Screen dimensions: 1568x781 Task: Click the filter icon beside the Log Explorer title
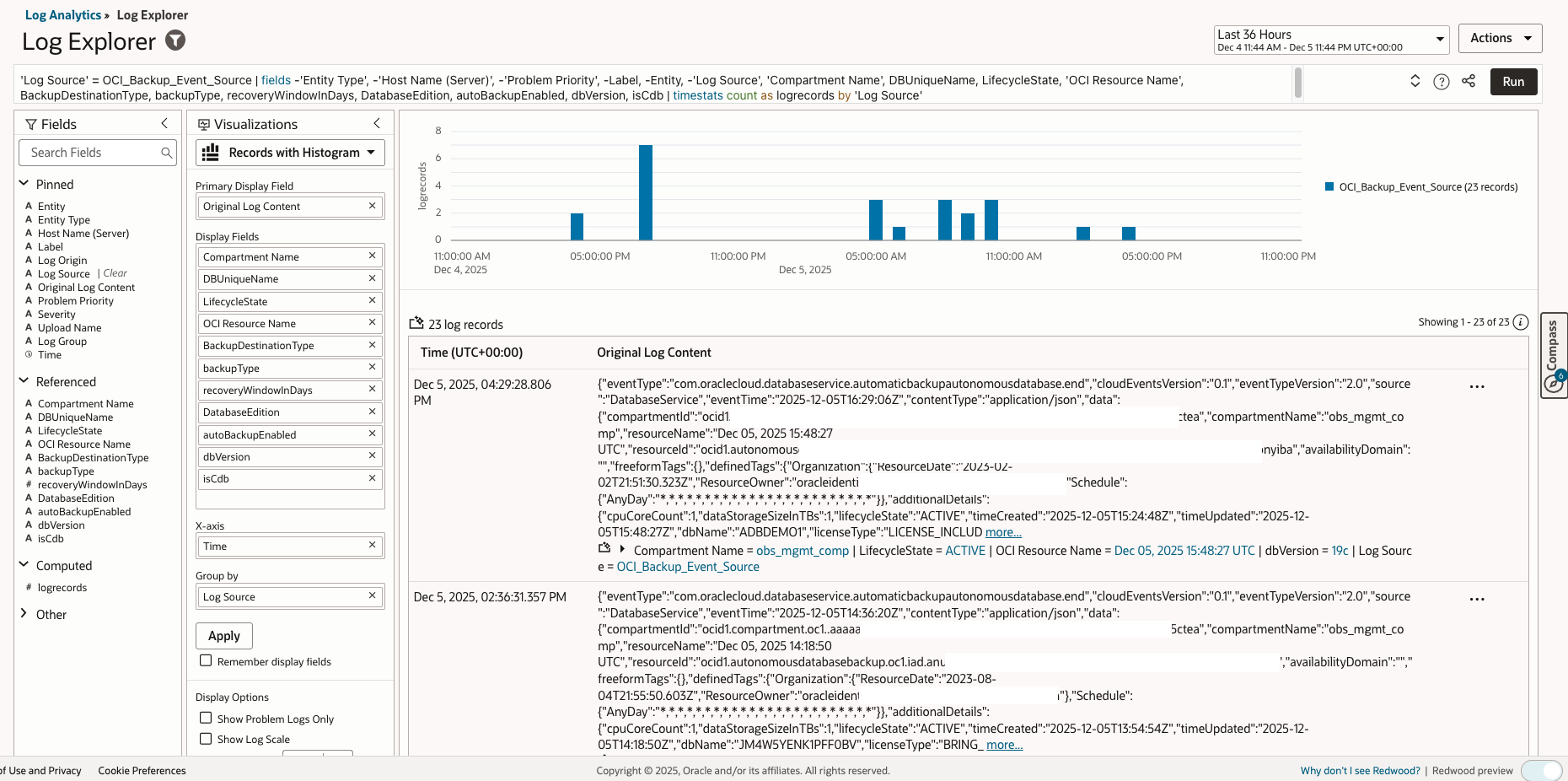(175, 40)
